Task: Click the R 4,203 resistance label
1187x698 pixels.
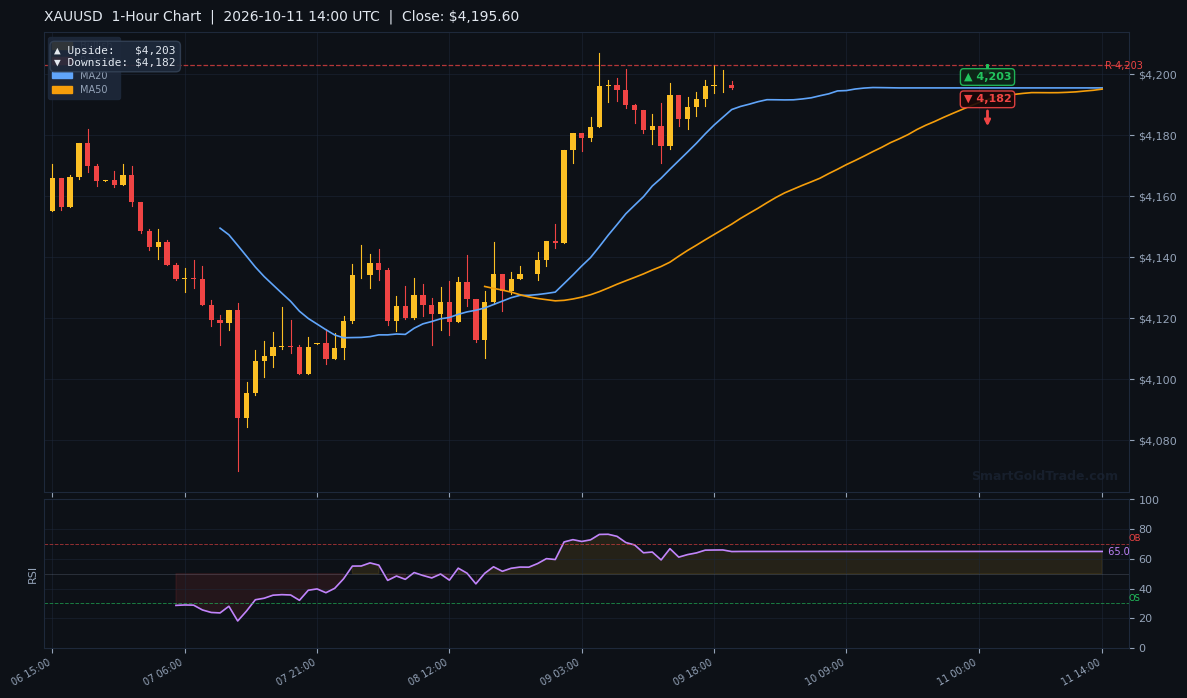Action: click(x=1123, y=65)
